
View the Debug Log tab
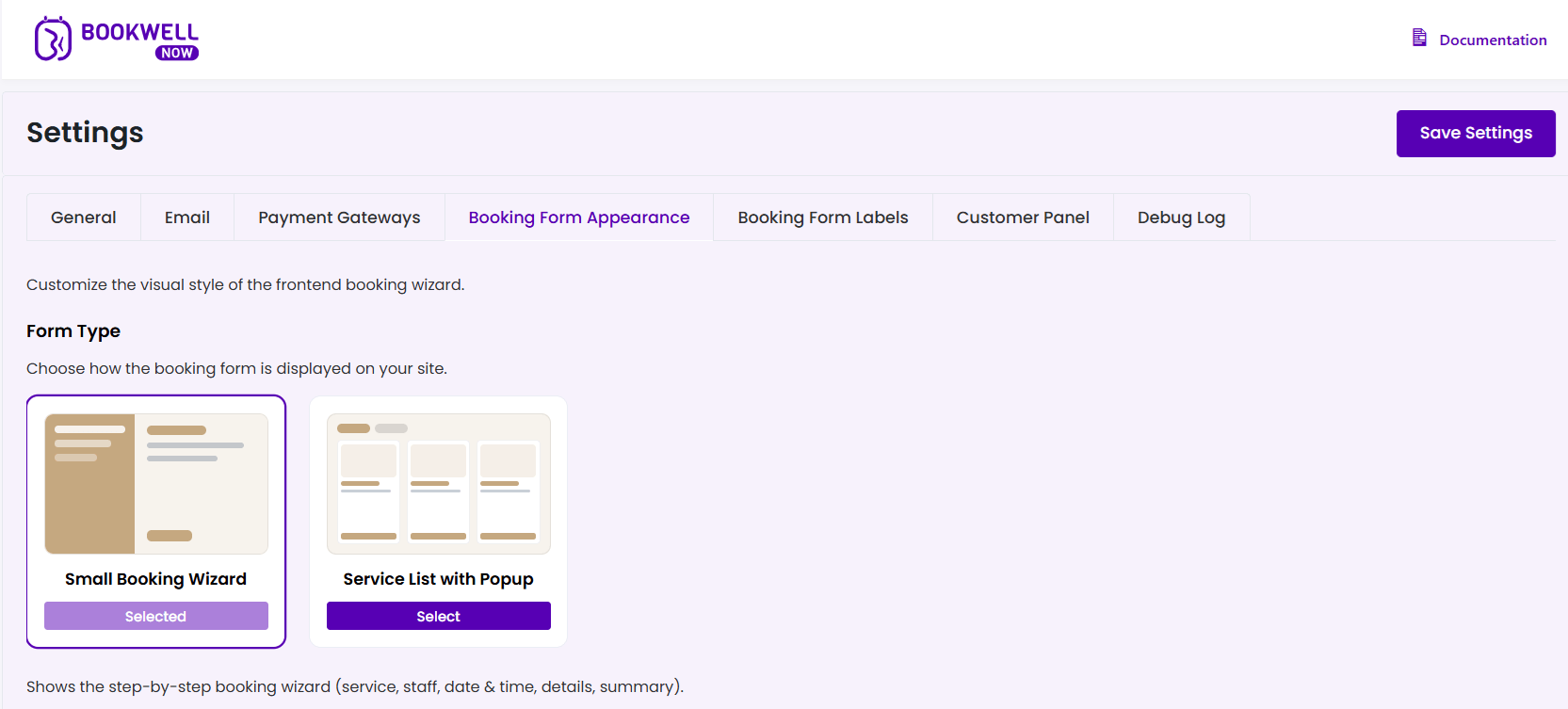(x=1181, y=218)
